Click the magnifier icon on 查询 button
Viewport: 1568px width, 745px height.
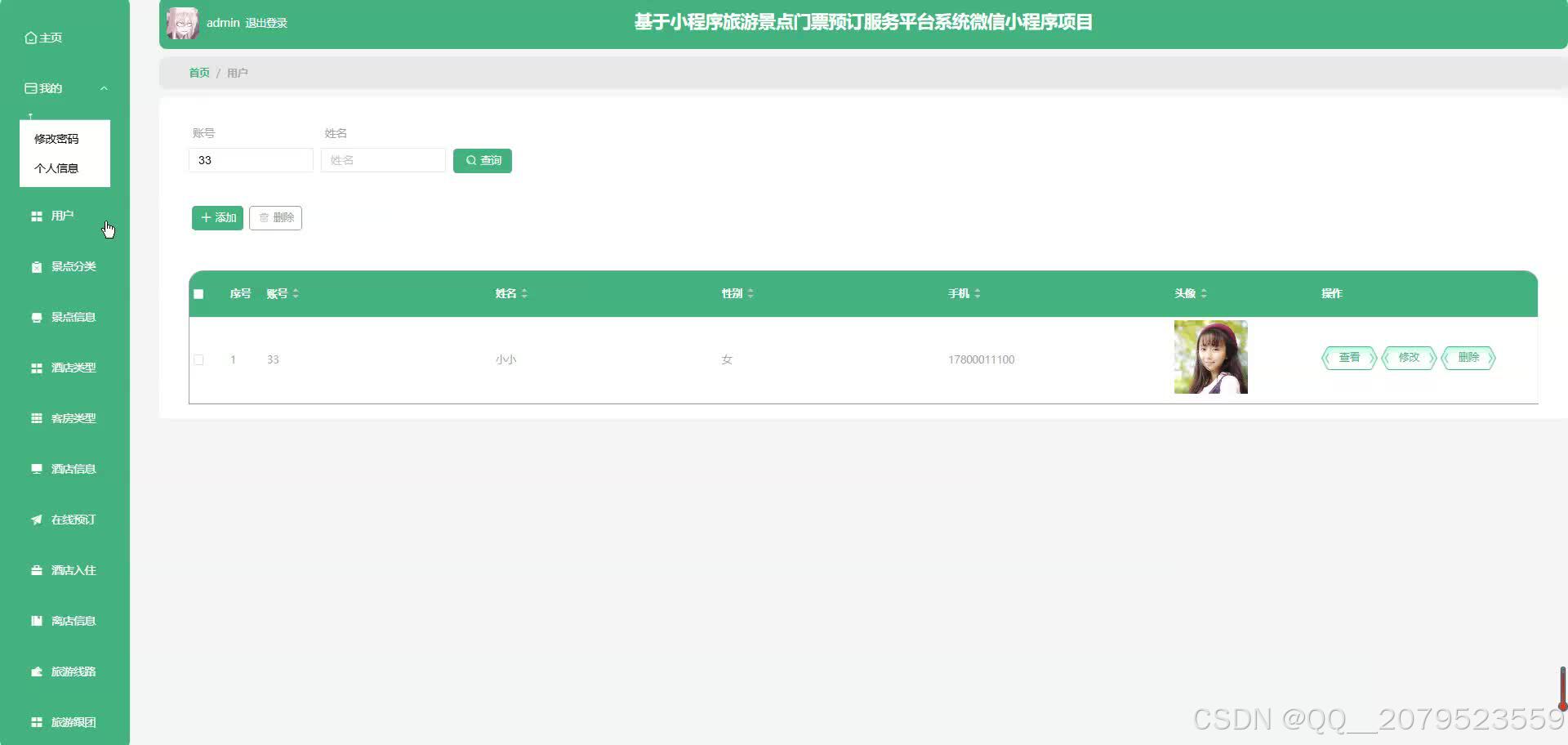pos(470,160)
